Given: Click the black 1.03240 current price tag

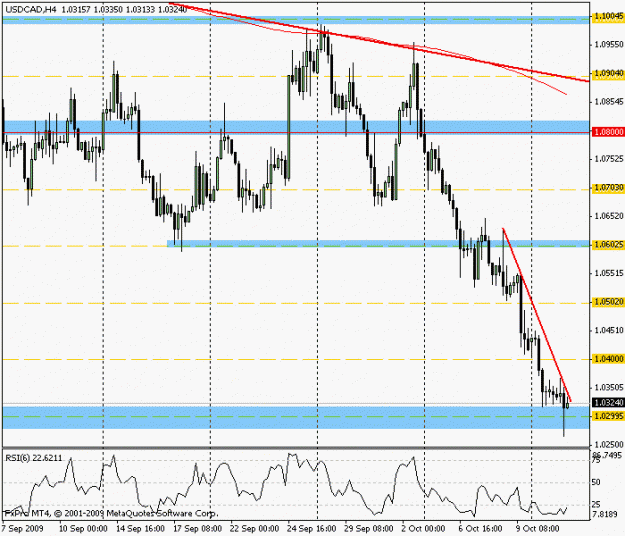Looking at the screenshot, I should [608, 403].
